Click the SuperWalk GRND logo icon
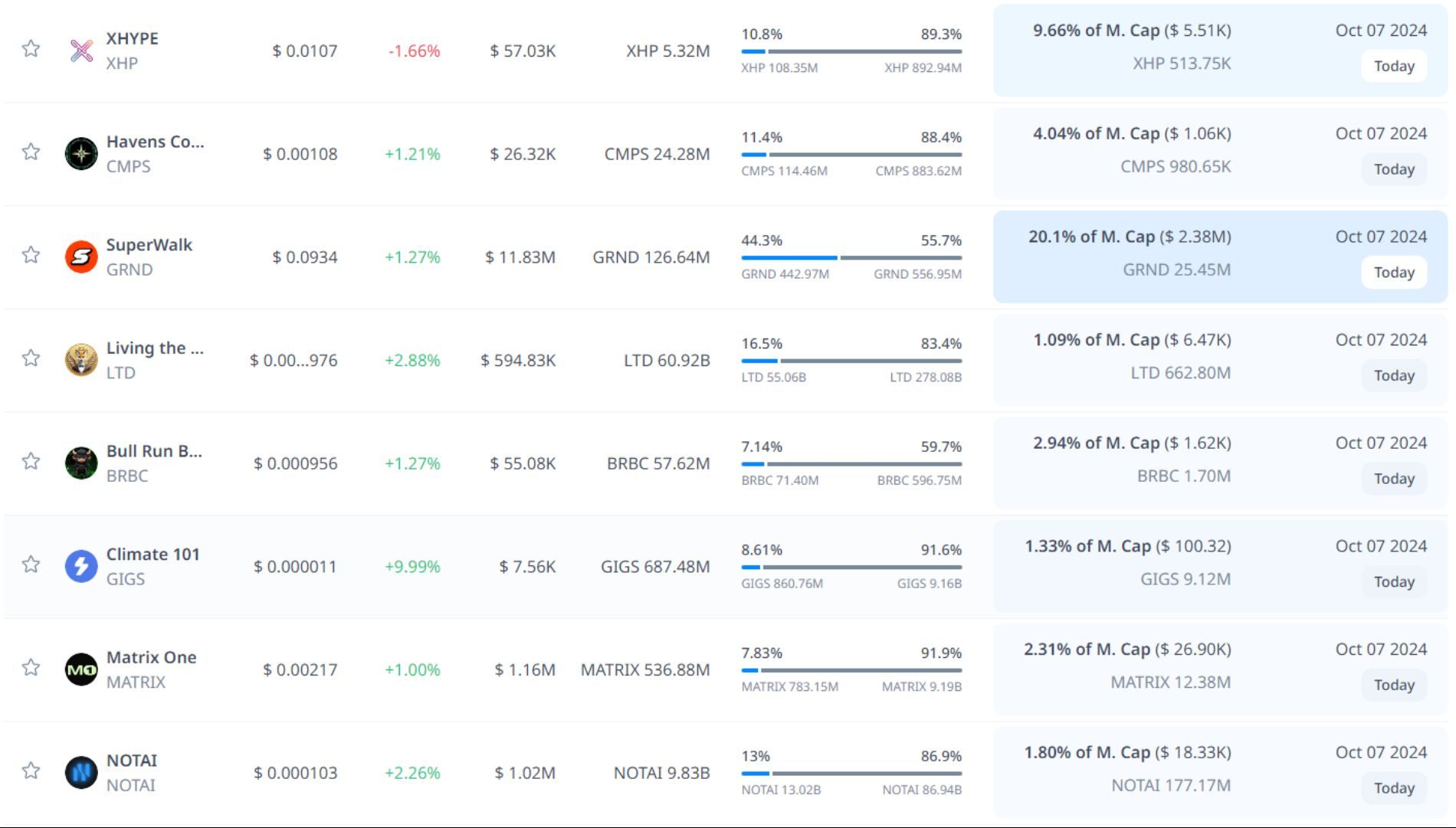This screenshot has height=828, width=1456. click(x=81, y=257)
